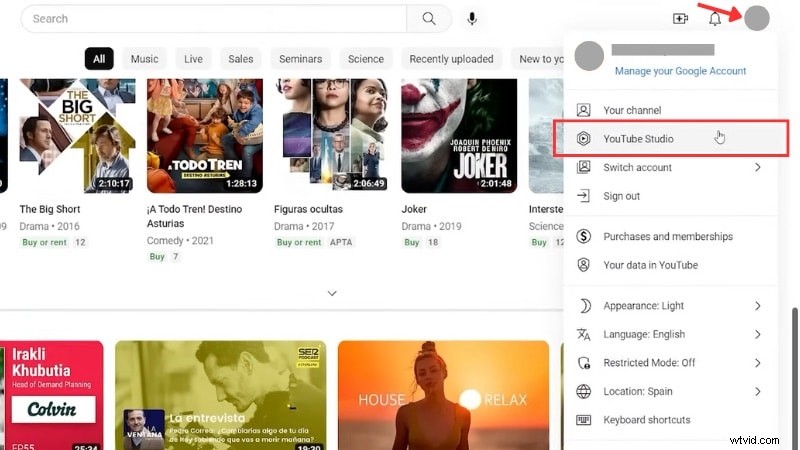Open the Create video icon
Image resolution: width=800 pixels, height=450 pixels.
680,19
